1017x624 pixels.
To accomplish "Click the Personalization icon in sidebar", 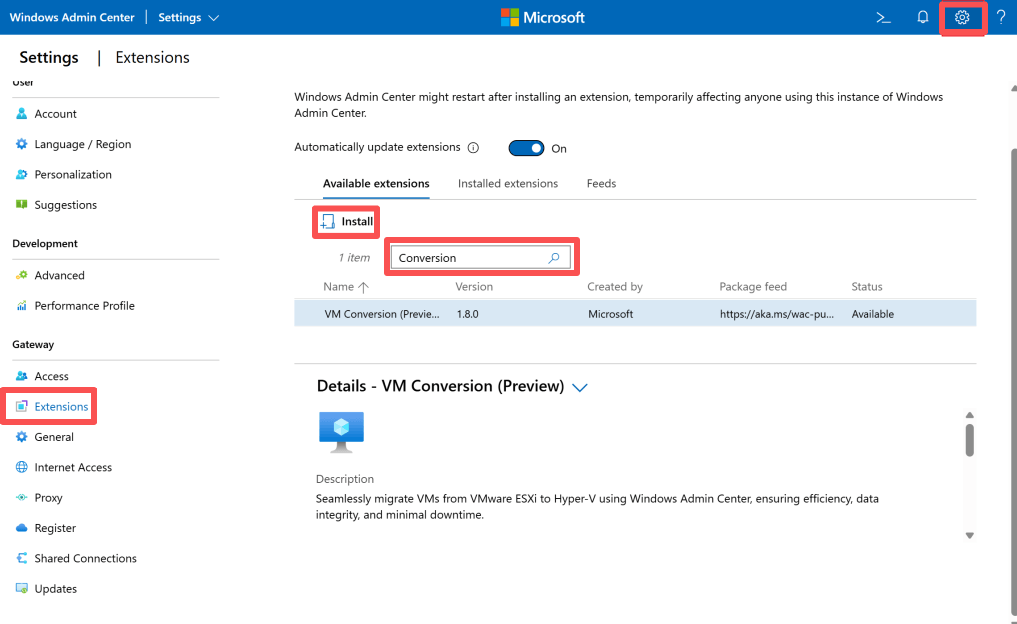I will [x=21, y=174].
